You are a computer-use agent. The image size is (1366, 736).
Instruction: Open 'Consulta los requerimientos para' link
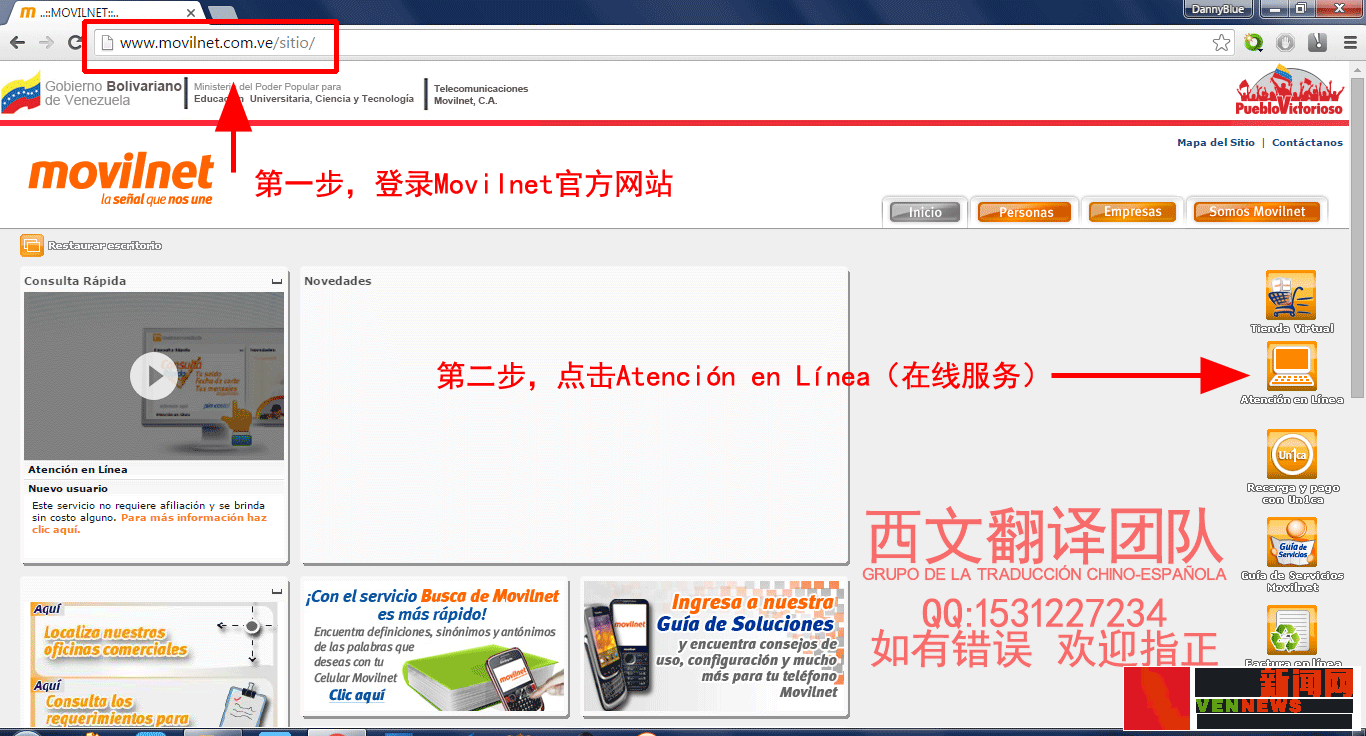click(118, 710)
